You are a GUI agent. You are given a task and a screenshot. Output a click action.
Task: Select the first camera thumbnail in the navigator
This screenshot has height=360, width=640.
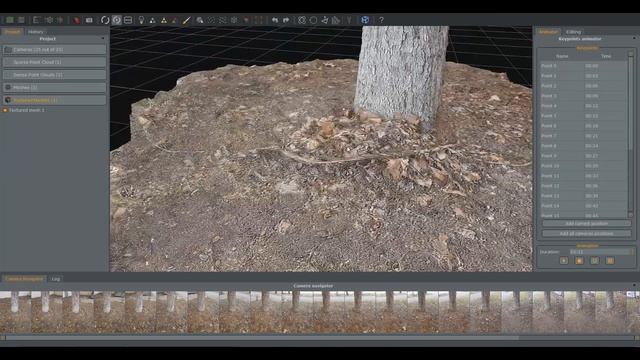[x=15, y=312]
